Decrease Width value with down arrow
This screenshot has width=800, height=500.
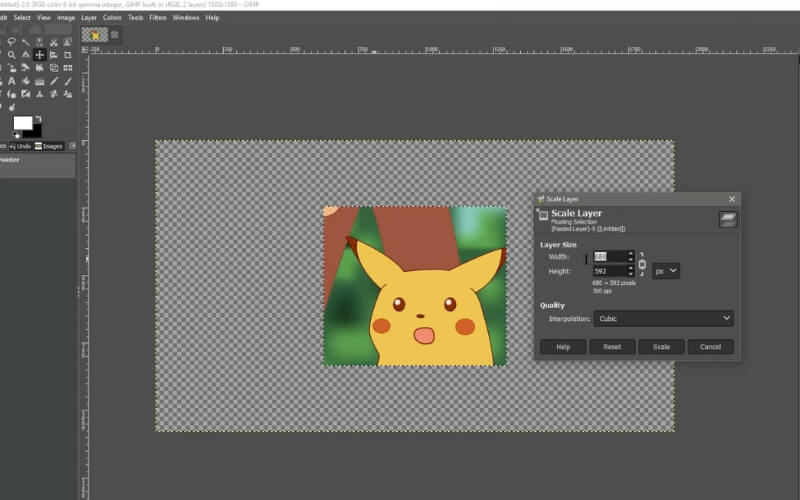click(631, 259)
